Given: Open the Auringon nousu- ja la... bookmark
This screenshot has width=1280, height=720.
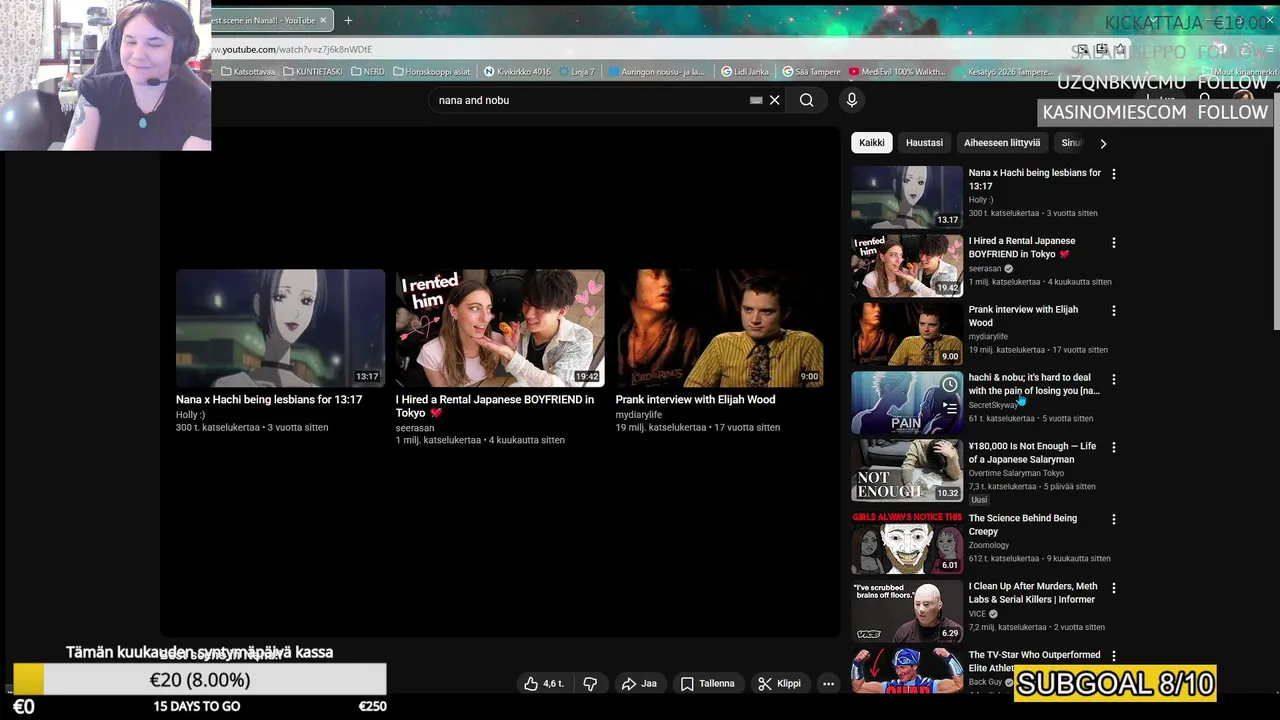Looking at the screenshot, I should tap(655, 72).
